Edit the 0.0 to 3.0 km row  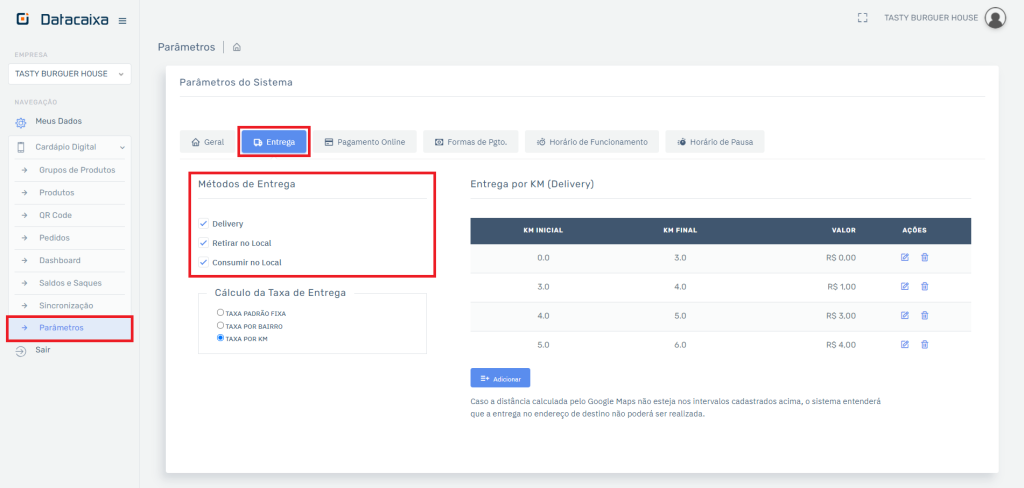pyautogui.click(x=904, y=257)
